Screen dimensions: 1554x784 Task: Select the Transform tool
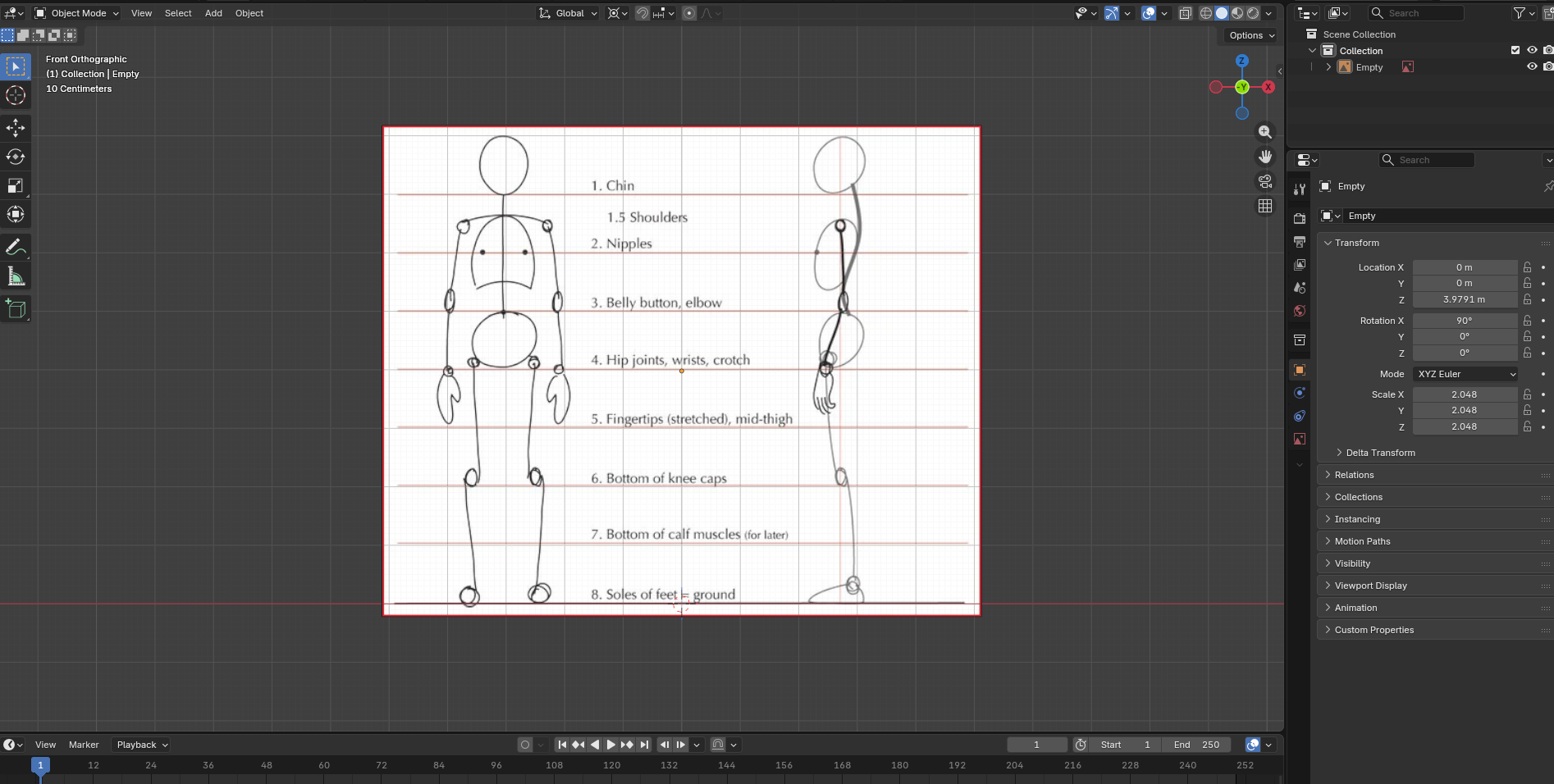point(16,214)
